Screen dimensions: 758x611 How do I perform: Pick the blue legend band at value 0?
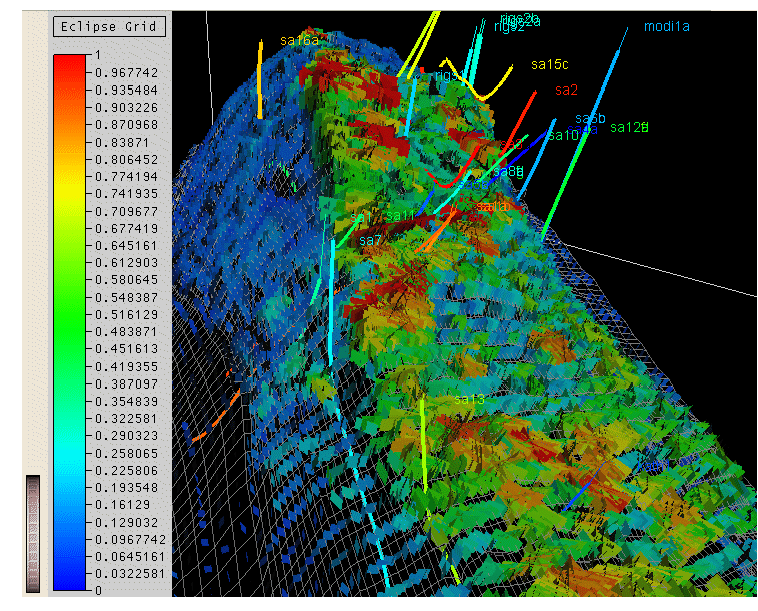(x=72, y=589)
